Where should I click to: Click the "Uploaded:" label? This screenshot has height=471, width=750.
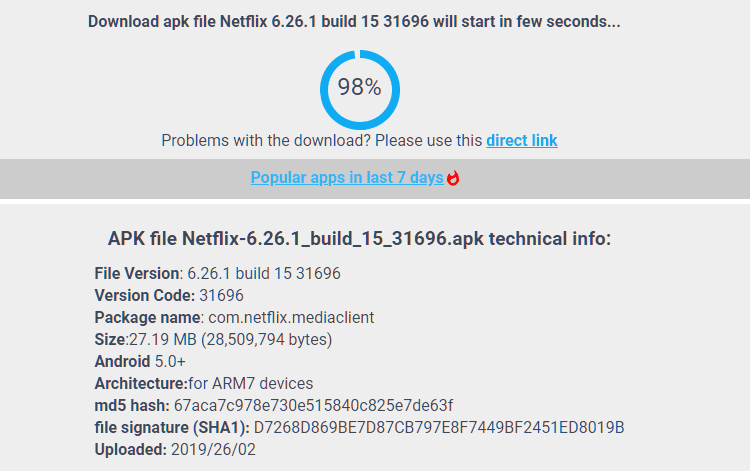[131, 449]
